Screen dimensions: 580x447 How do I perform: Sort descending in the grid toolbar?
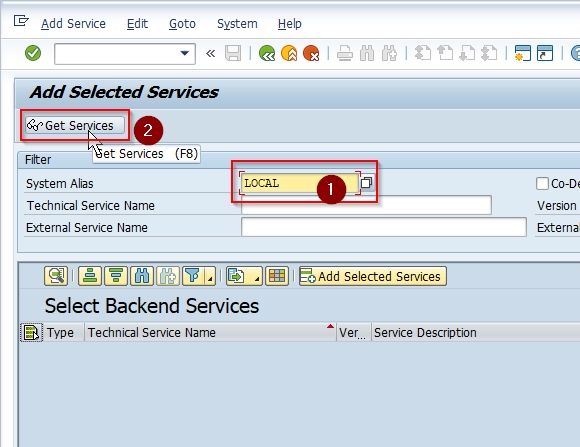(x=116, y=276)
